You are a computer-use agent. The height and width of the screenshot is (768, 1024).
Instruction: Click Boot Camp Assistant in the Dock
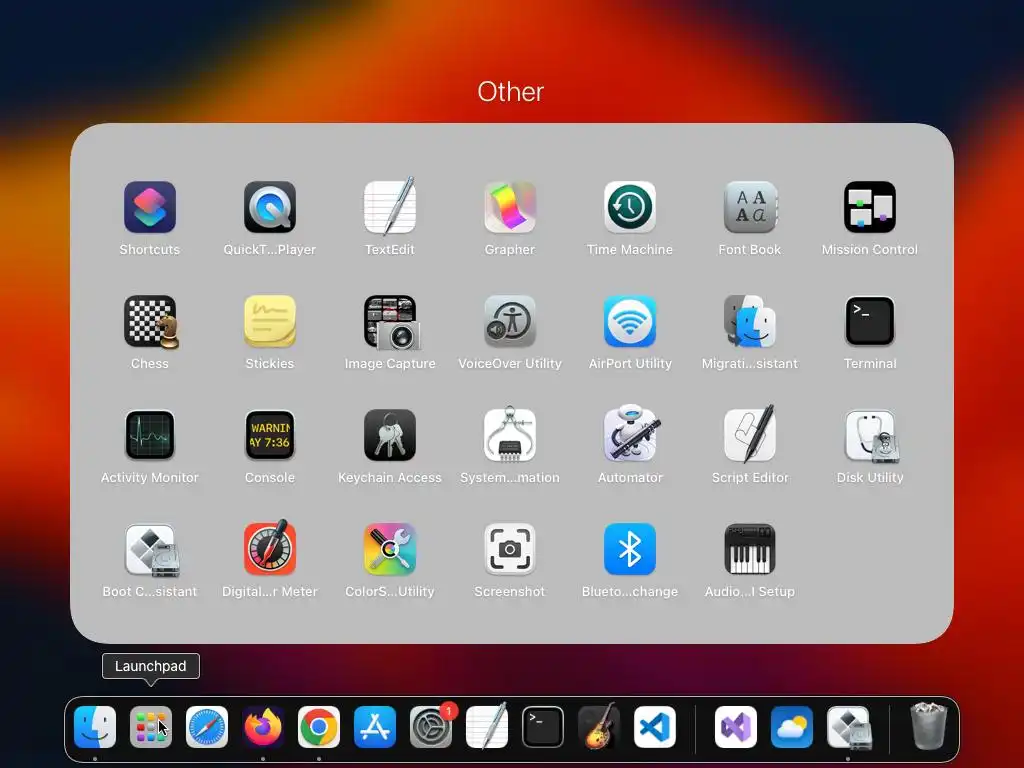(x=849, y=727)
